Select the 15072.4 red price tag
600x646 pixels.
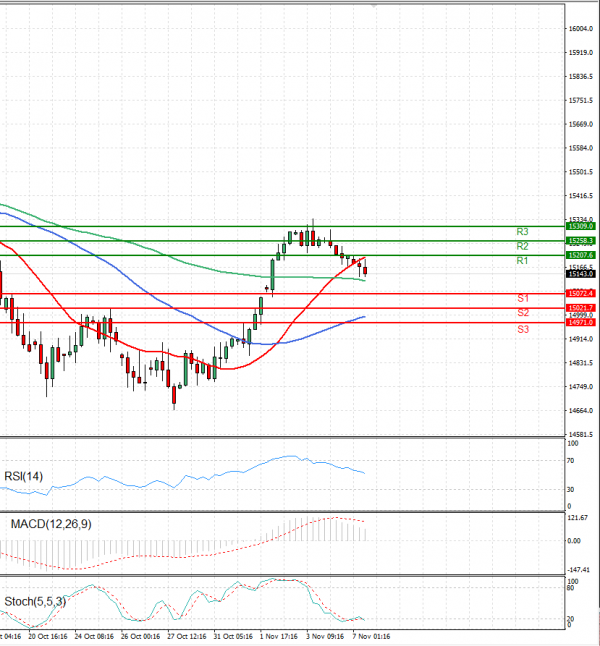581,293
